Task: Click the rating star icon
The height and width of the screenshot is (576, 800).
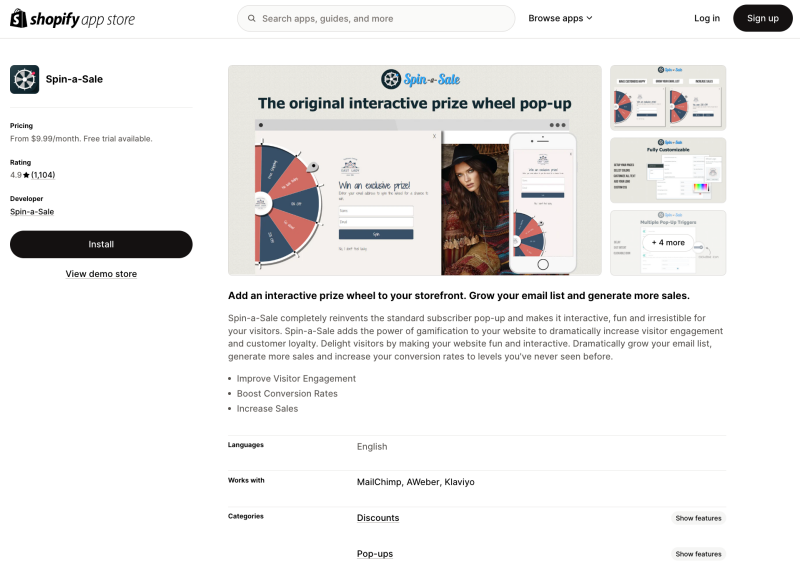Action: point(26,175)
